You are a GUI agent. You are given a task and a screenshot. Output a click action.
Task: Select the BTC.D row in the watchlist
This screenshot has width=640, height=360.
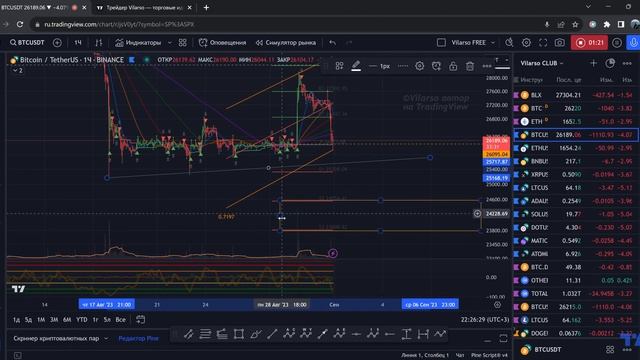point(576,267)
